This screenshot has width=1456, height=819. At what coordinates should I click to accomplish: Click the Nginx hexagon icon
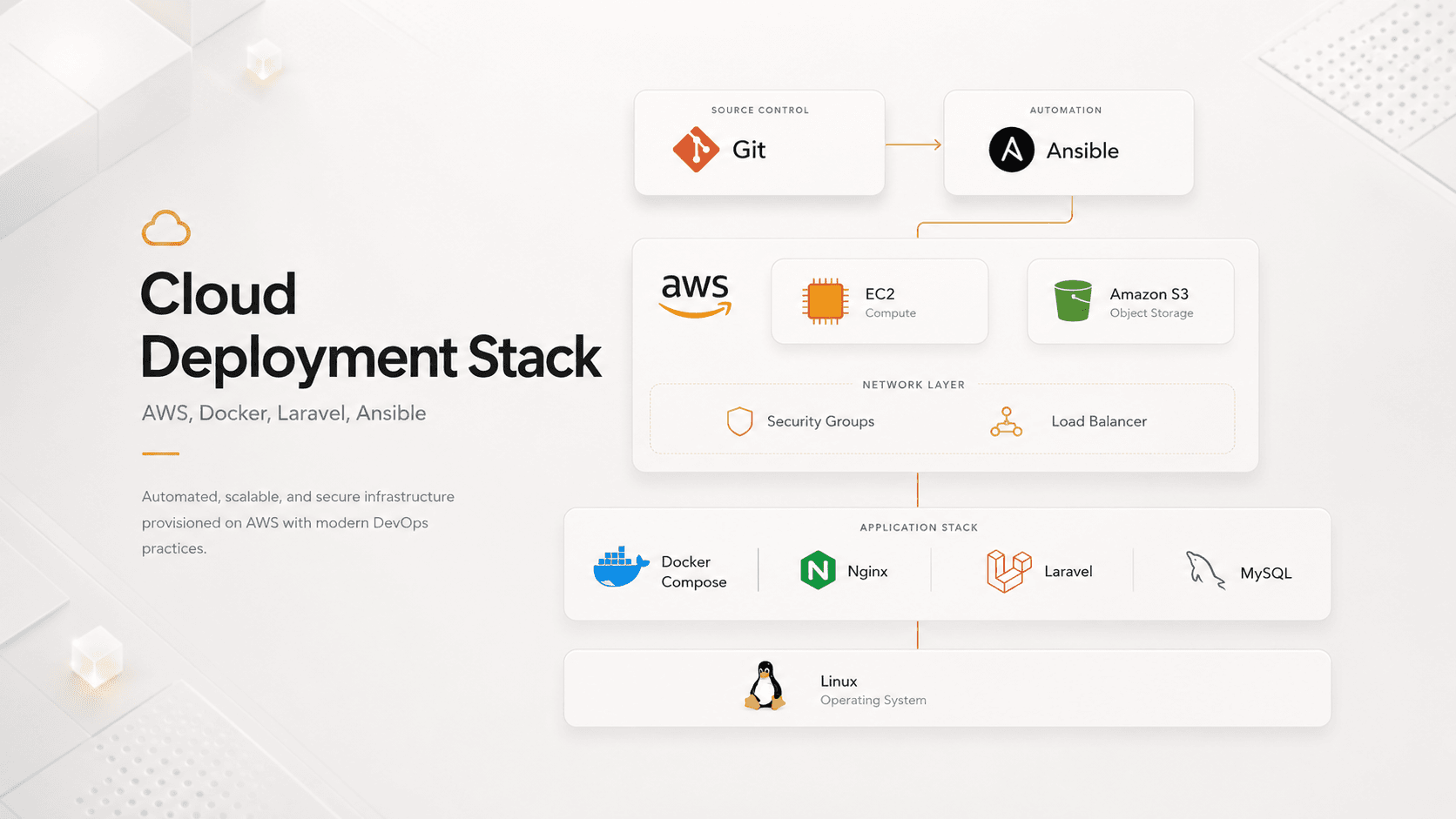pyautogui.click(x=818, y=571)
